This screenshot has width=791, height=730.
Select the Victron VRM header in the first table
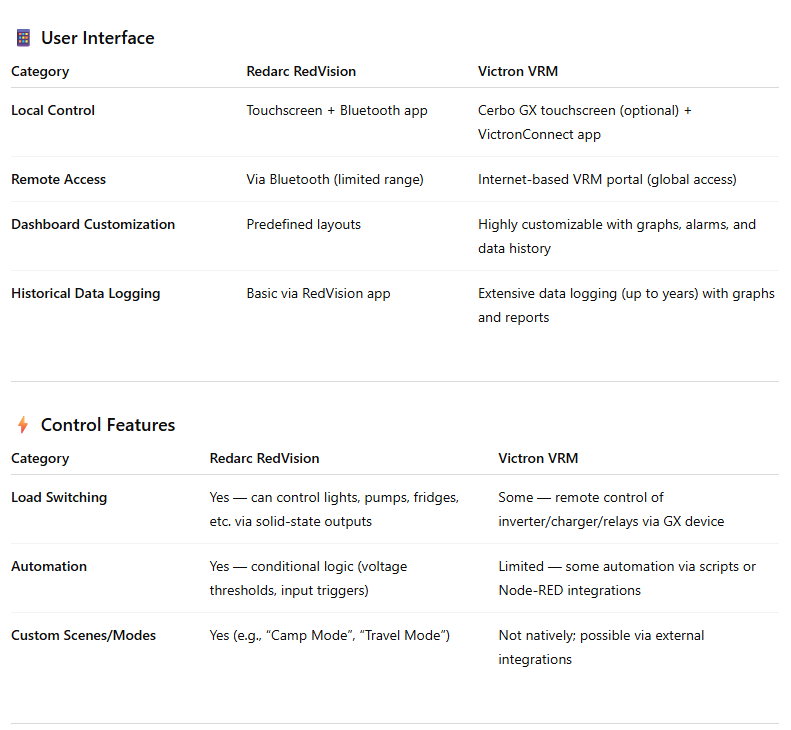click(518, 71)
